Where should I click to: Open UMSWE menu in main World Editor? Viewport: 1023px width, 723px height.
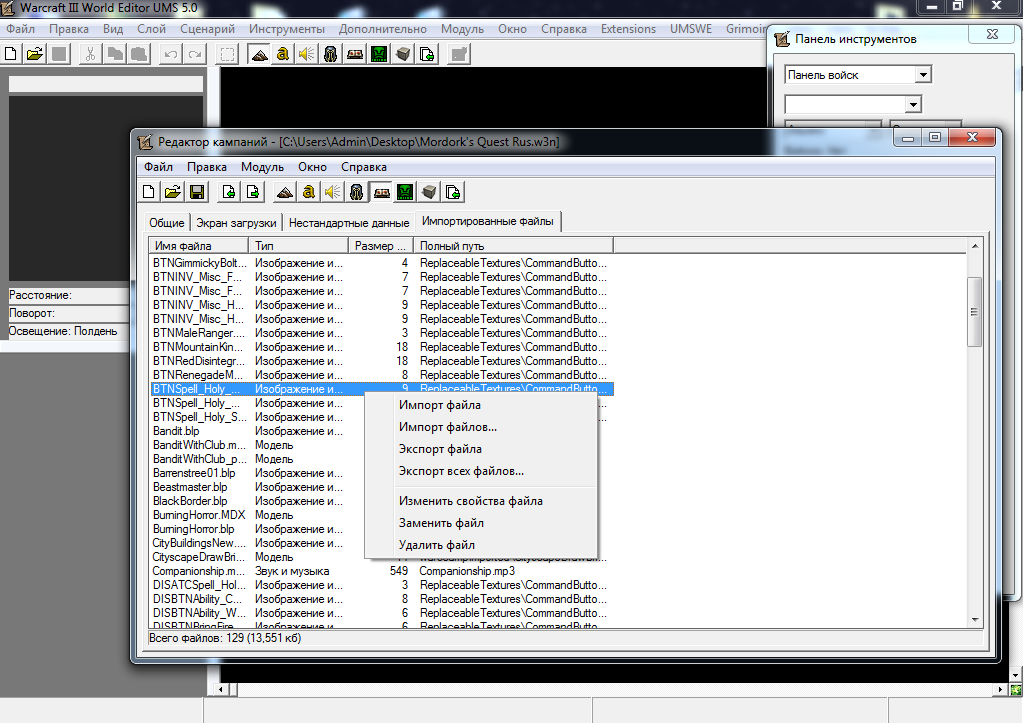point(690,29)
